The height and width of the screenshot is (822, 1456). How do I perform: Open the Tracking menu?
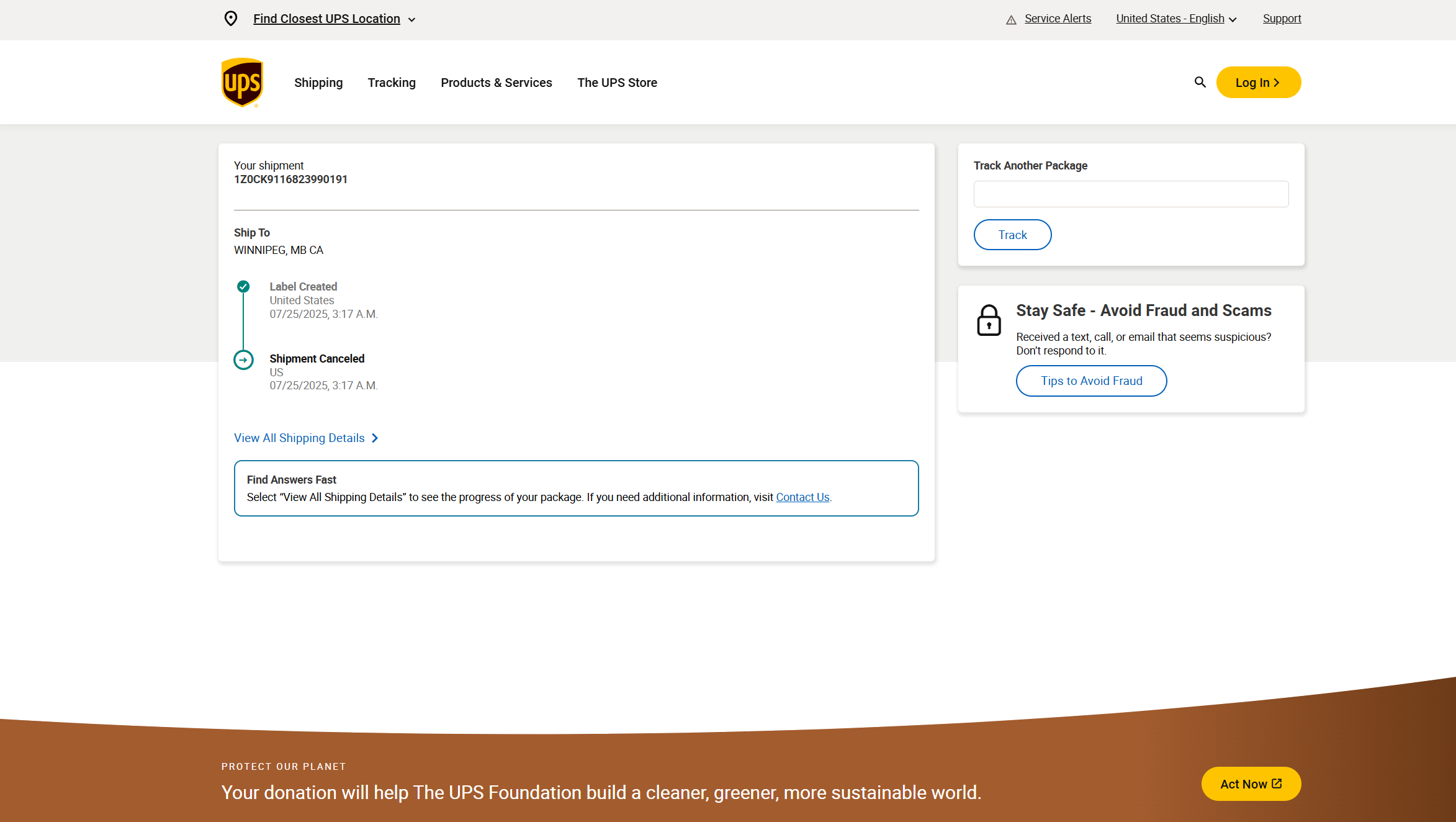point(392,83)
